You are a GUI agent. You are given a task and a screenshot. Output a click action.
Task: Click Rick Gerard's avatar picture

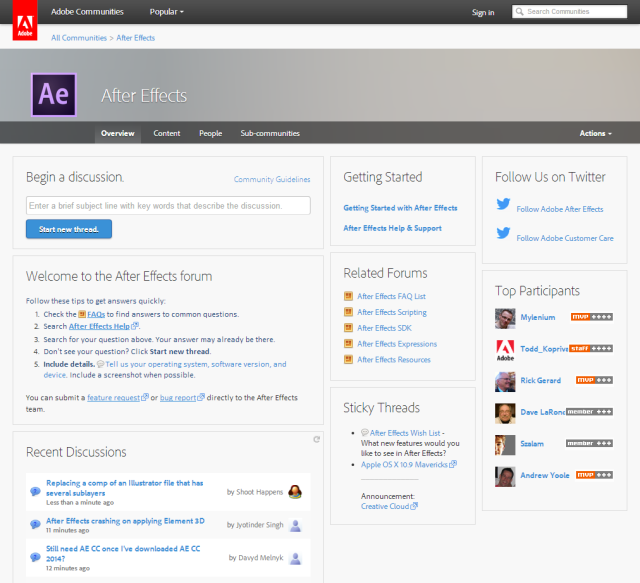coord(505,382)
